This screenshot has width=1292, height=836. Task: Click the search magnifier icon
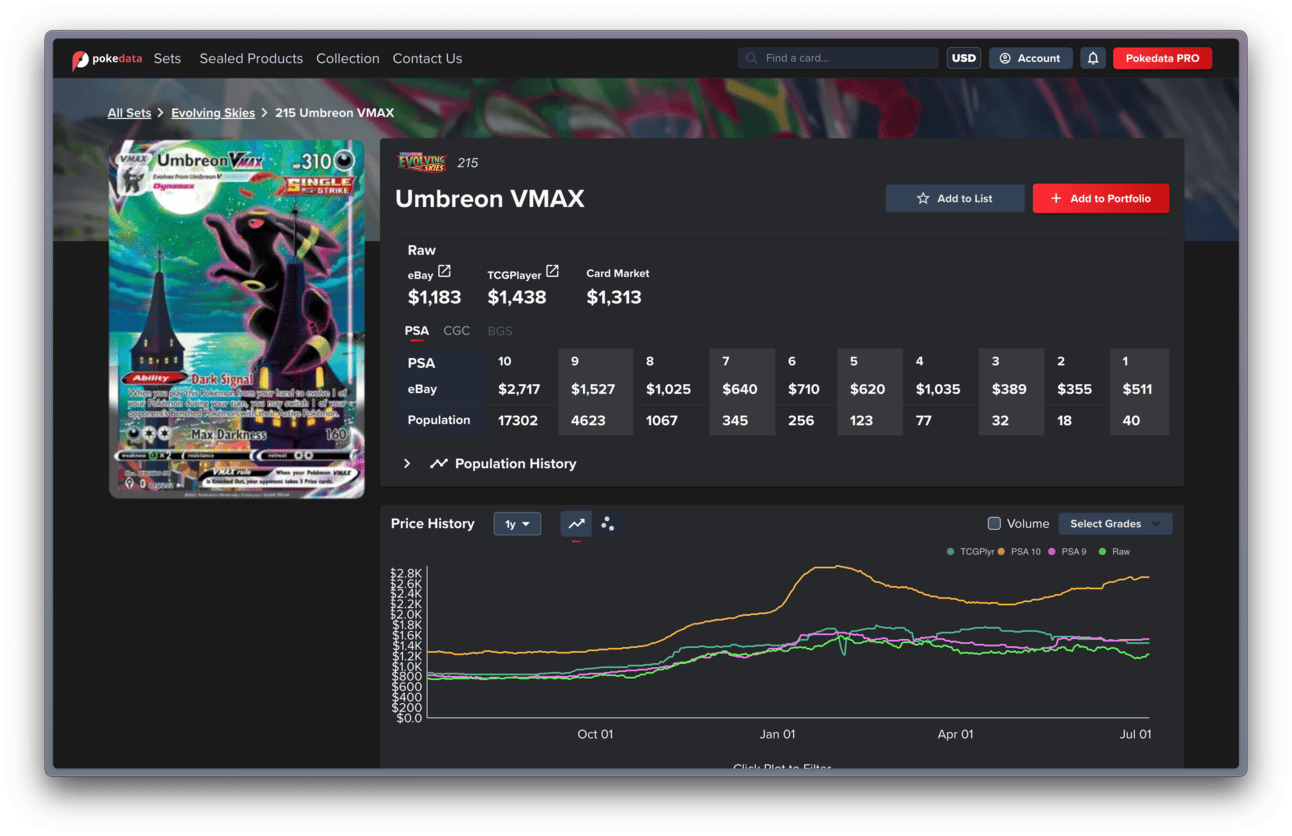(x=752, y=58)
